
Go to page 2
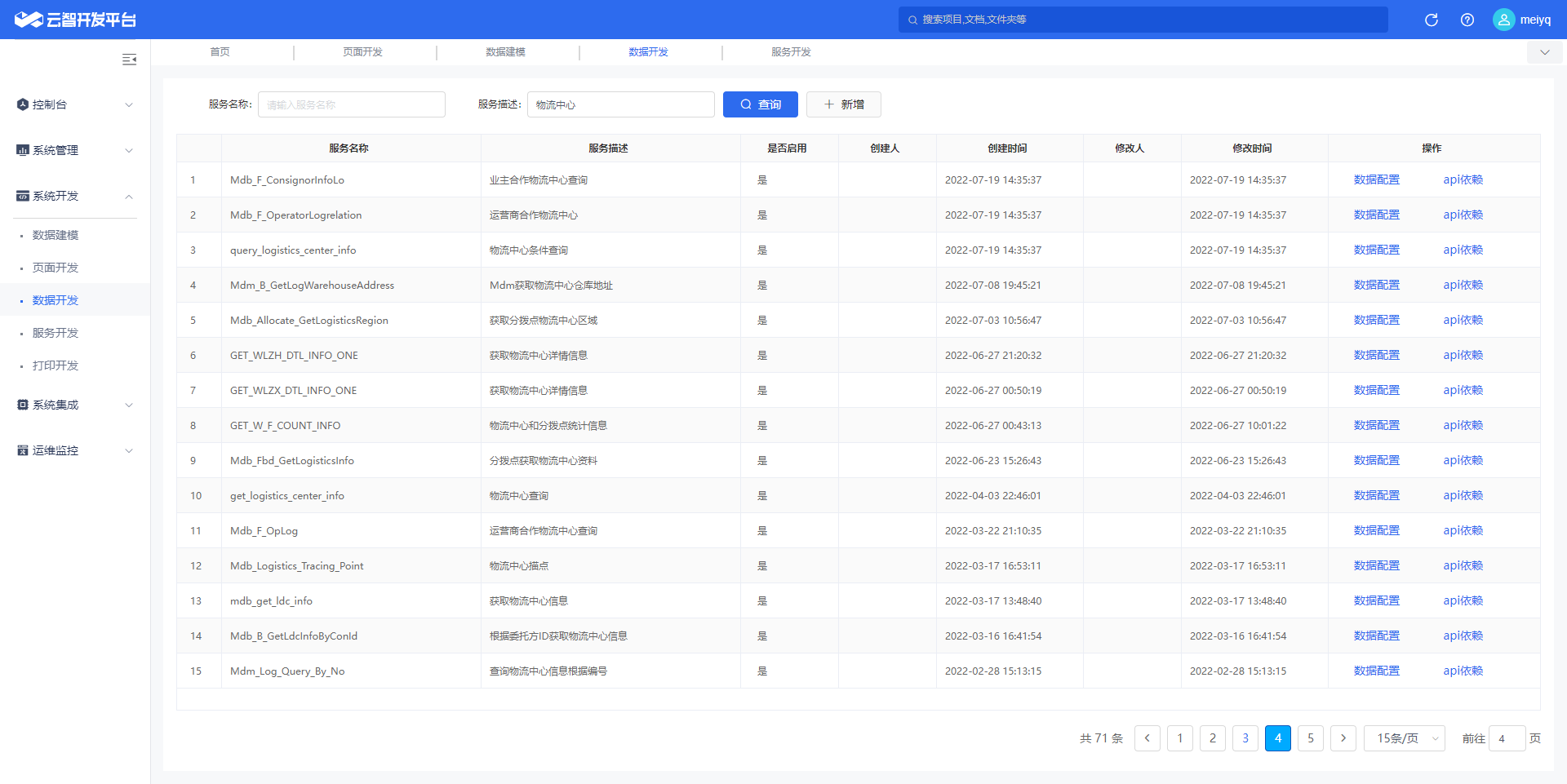[1212, 738]
